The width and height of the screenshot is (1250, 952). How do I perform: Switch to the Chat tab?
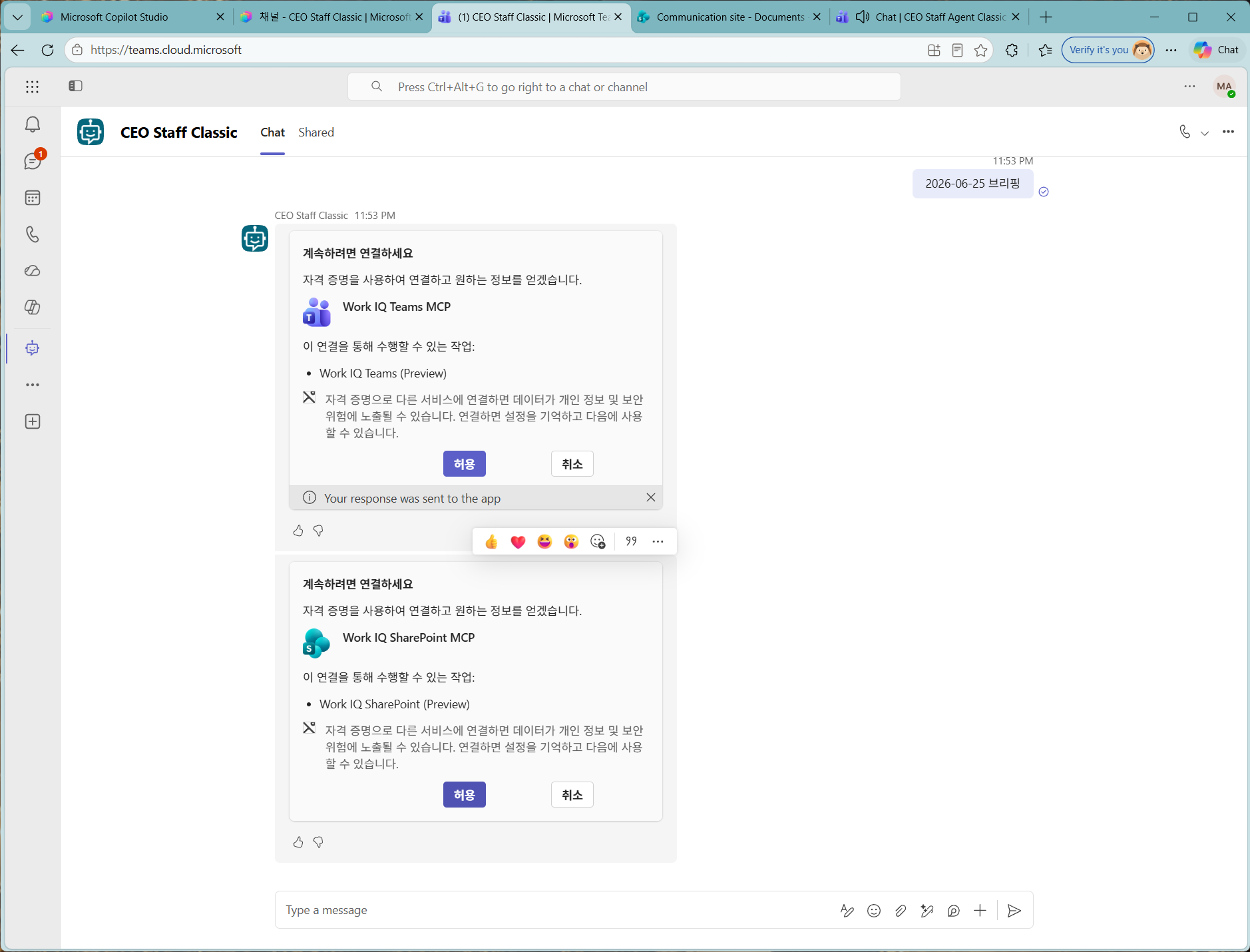click(x=272, y=132)
